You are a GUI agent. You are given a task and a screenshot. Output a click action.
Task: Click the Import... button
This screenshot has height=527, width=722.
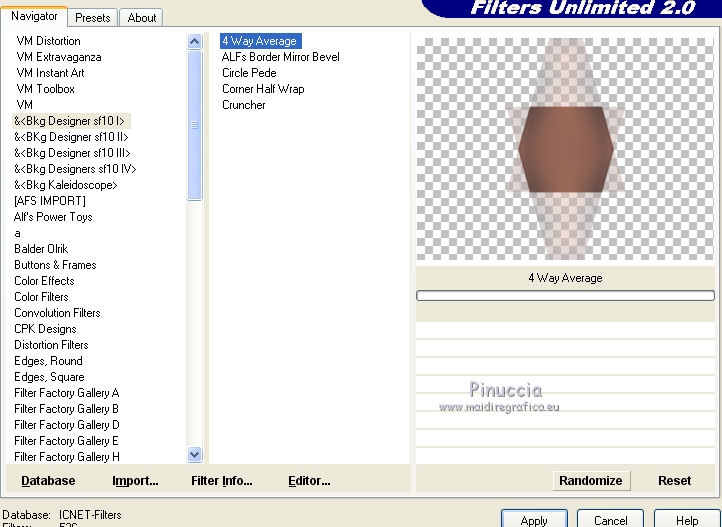[135, 481]
